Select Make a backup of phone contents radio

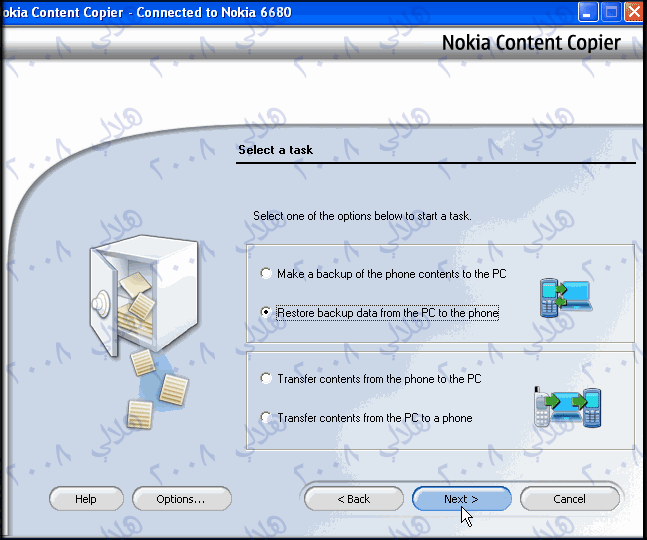(x=266, y=274)
